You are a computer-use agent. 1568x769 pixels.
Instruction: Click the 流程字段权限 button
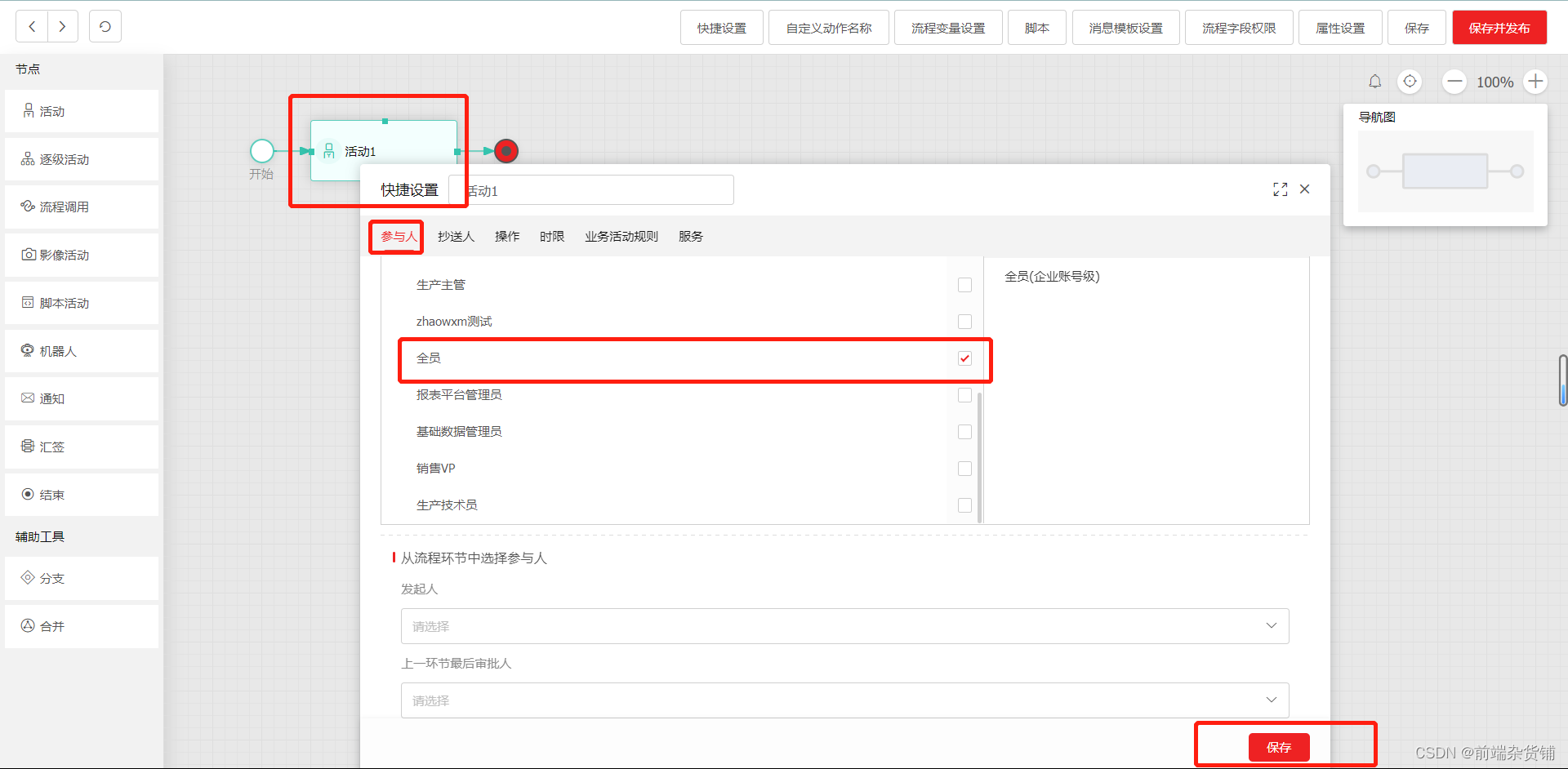1239,28
